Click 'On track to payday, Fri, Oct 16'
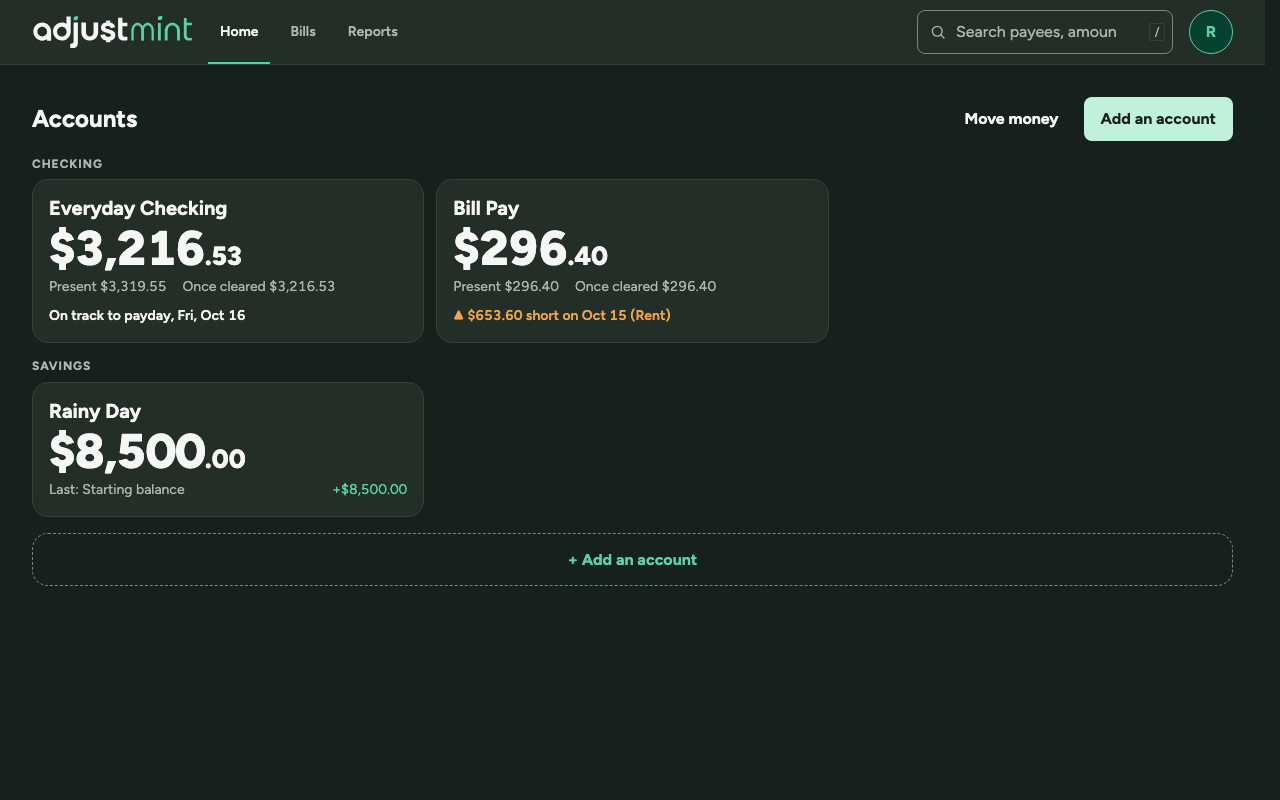Viewport: 1280px width, 800px height. tap(147, 315)
